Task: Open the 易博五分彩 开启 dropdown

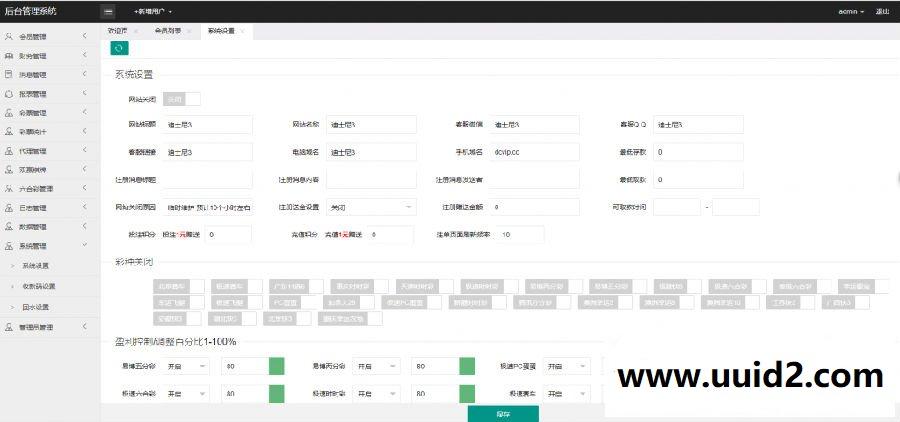Action: [x=186, y=366]
